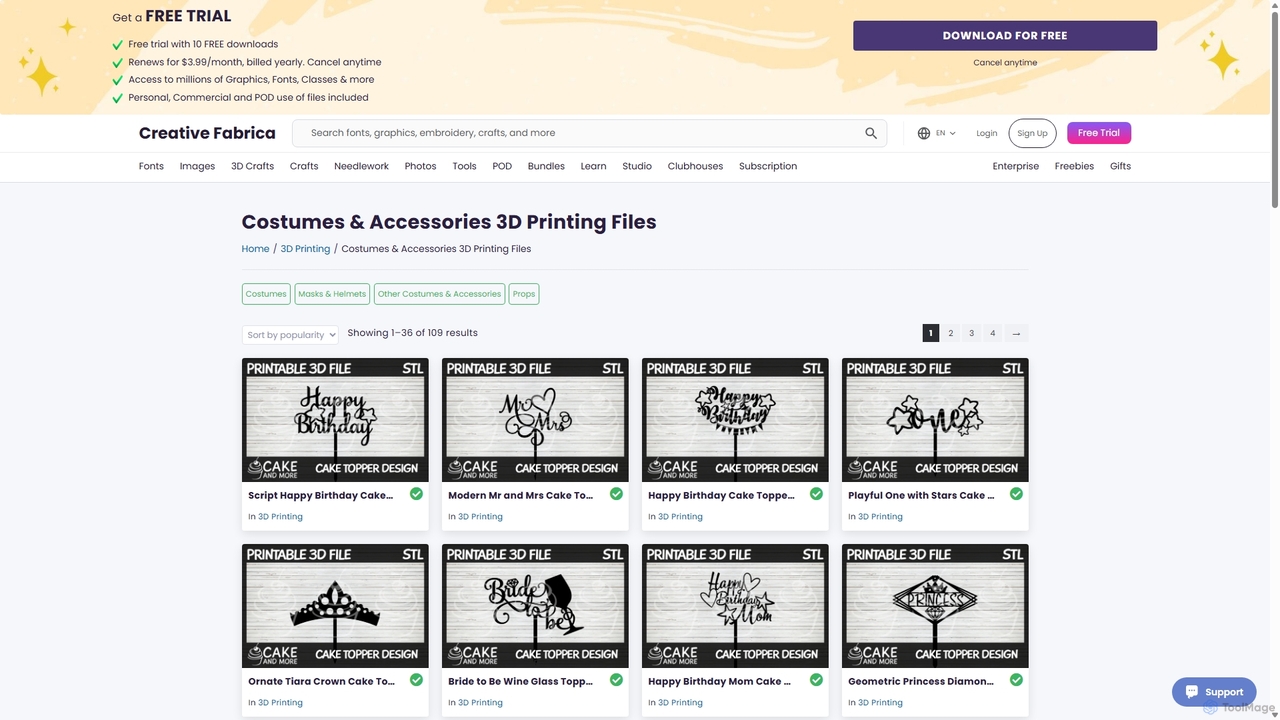Click Home in the breadcrumb
The width and height of the screenshot is (1280, 720).
pos(255,249)
